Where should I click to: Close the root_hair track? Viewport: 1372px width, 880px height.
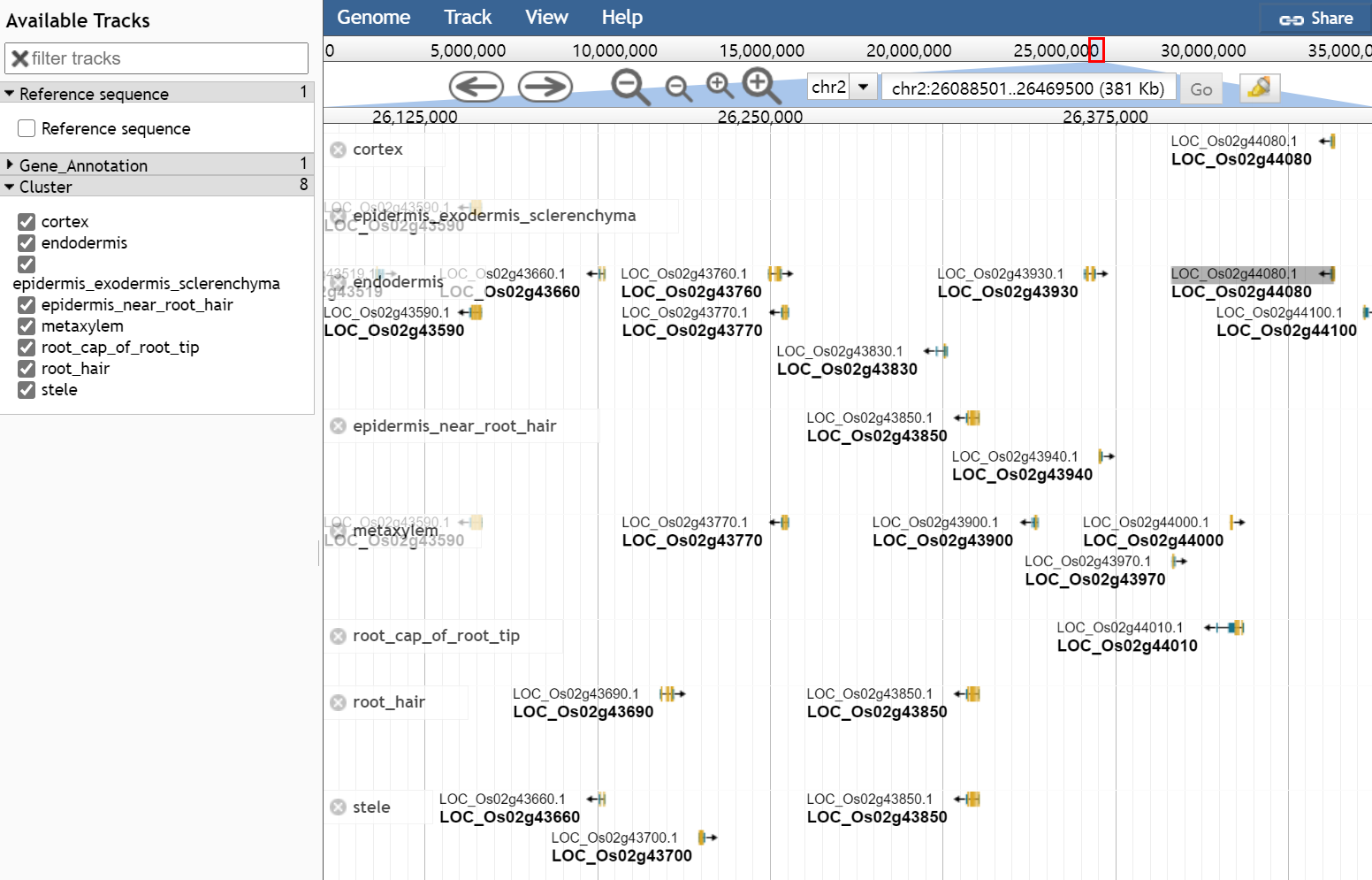[x=338, y=703]
